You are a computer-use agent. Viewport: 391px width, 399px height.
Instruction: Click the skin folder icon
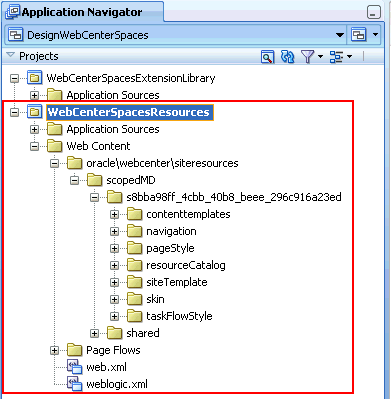point(134,299)
